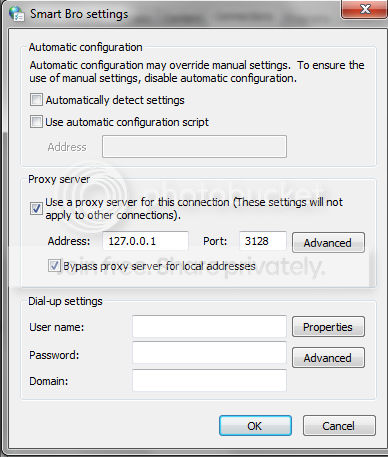The width and height of the screenshot is (388, 457).
Task: Confirm settings with OK button
Action: click(x=255, y=426)
